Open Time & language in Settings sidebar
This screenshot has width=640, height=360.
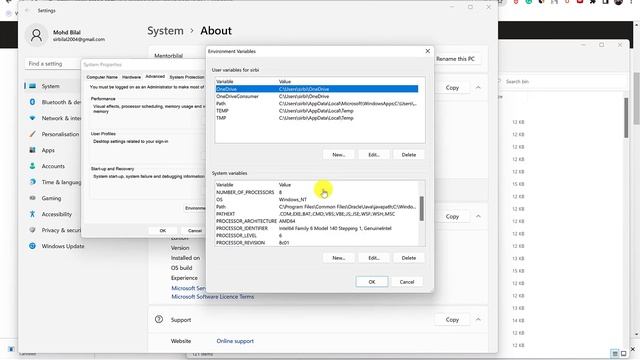[x=53, y=182]
